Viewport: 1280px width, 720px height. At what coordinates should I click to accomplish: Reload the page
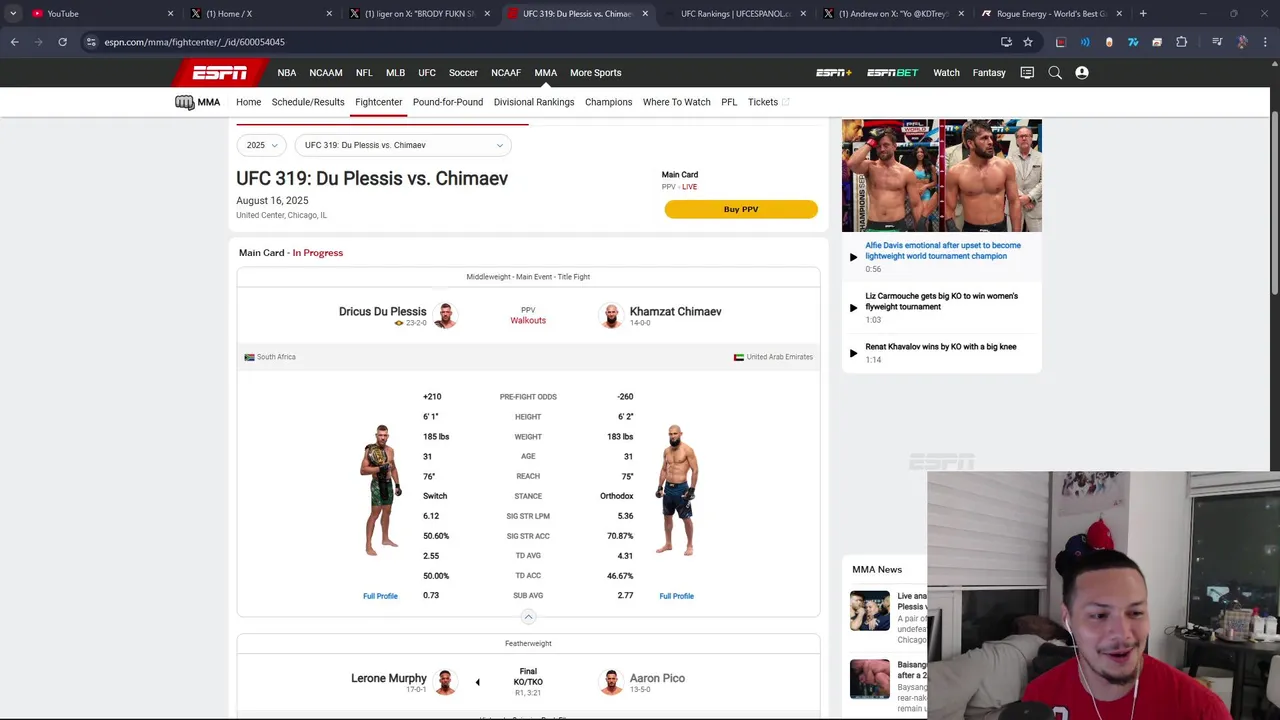click(62, 42)
